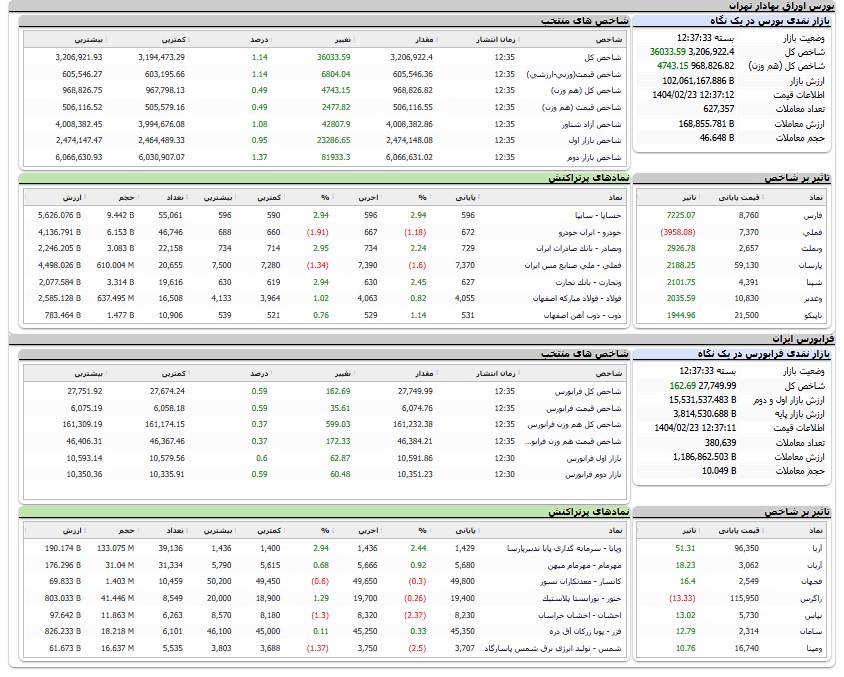Click the "بازار نقدي بورس در يك نگاه" panel title
Viewport: 844px width, 677px height.
coord(770,20)
